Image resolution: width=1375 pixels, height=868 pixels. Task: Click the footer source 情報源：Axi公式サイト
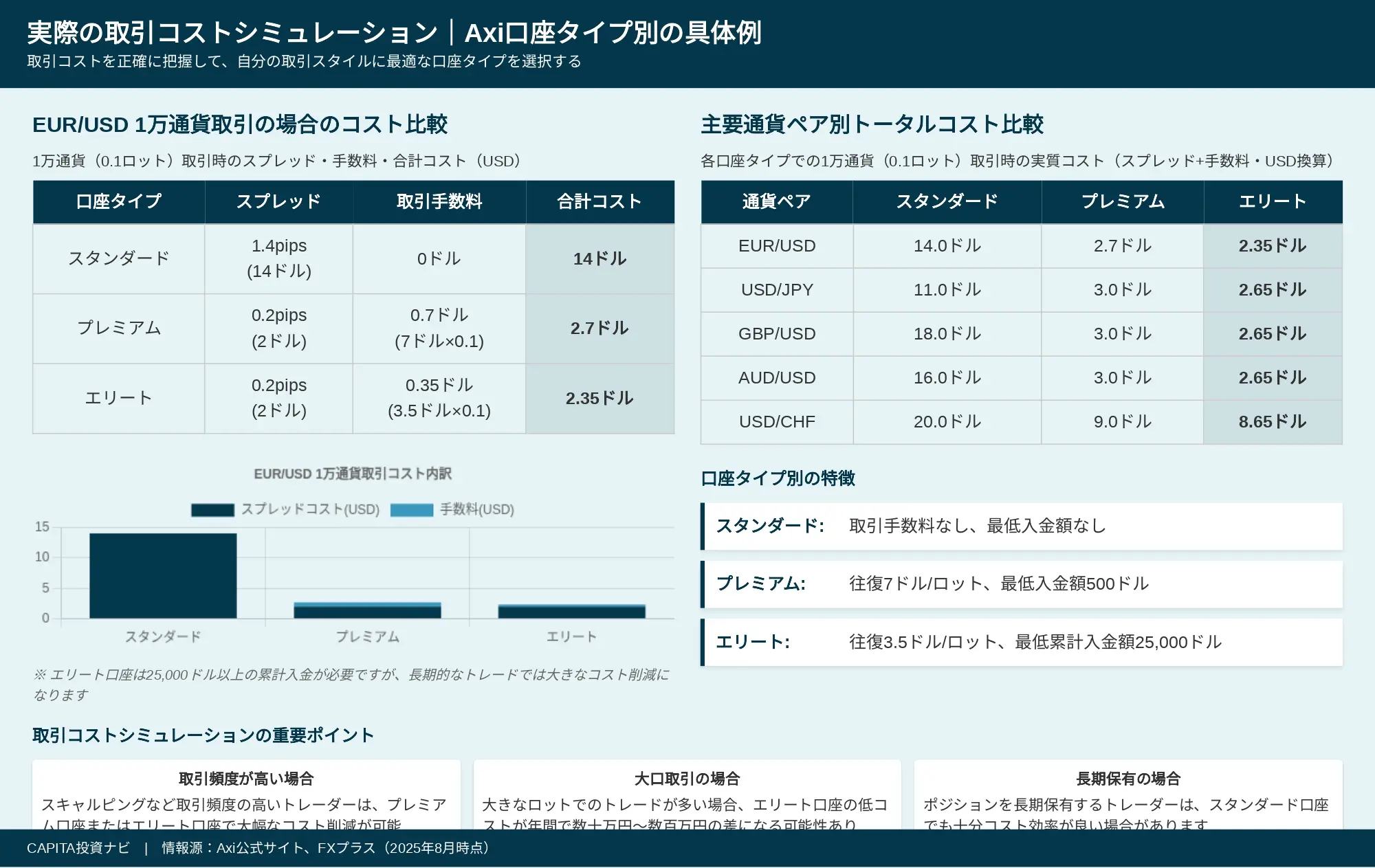(232, 848)
